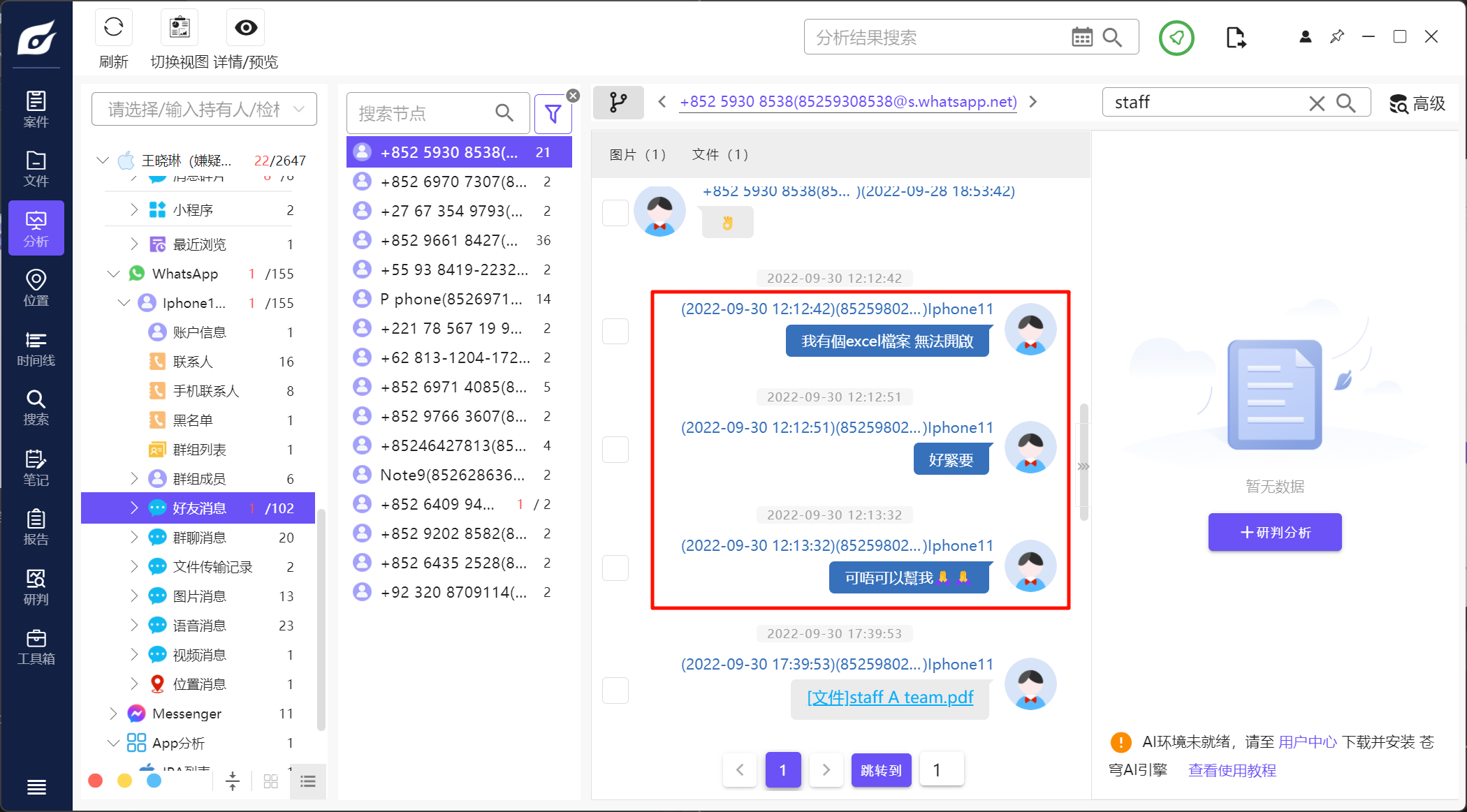This screenshot has width=1467, height=812.
Task: Click the export file icon
Action: tap(1235, 38)
